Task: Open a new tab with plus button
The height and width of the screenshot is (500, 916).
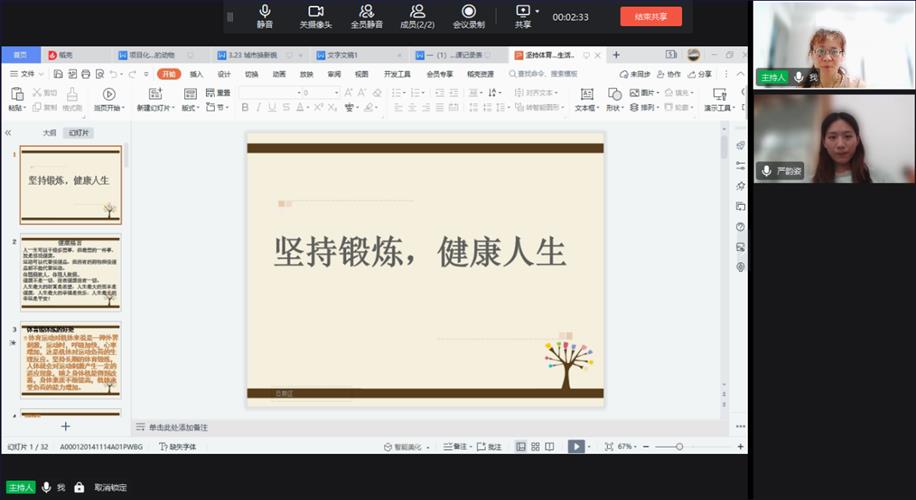Action: point(616,55)
